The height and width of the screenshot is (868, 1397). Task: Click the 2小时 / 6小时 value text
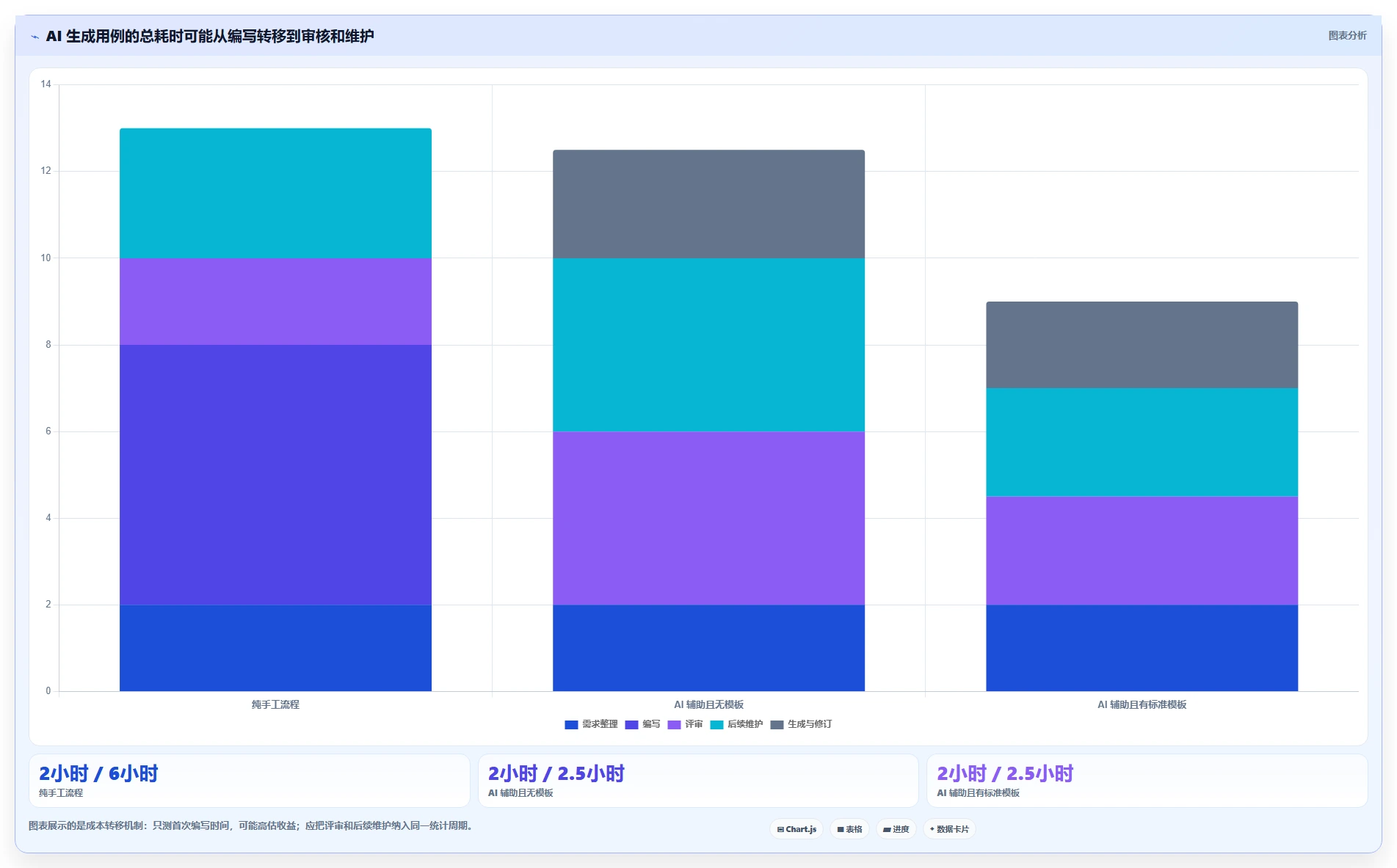pyautogui.click(x=98, y=773)
